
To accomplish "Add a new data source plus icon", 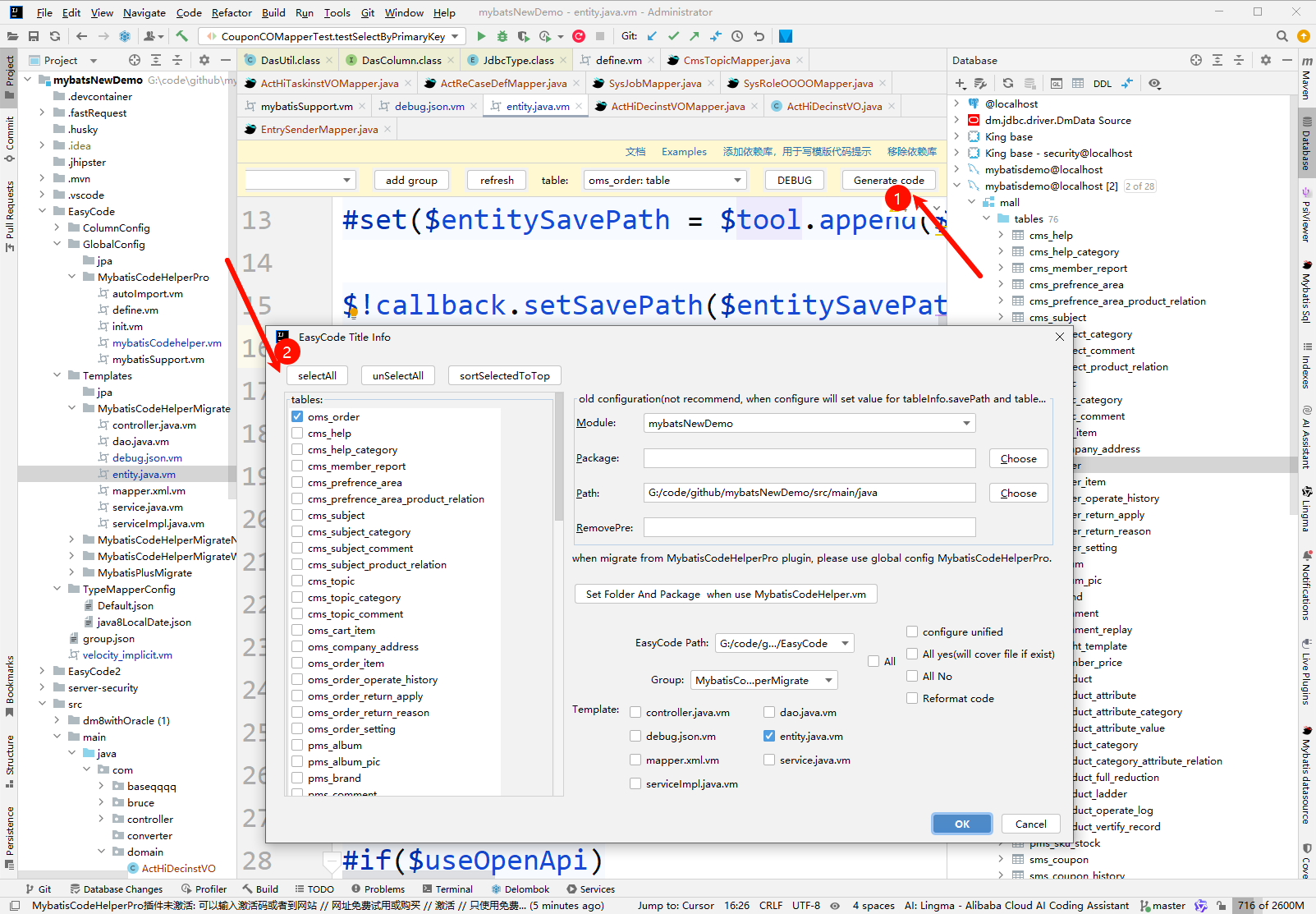I will (x=961, y=84).
